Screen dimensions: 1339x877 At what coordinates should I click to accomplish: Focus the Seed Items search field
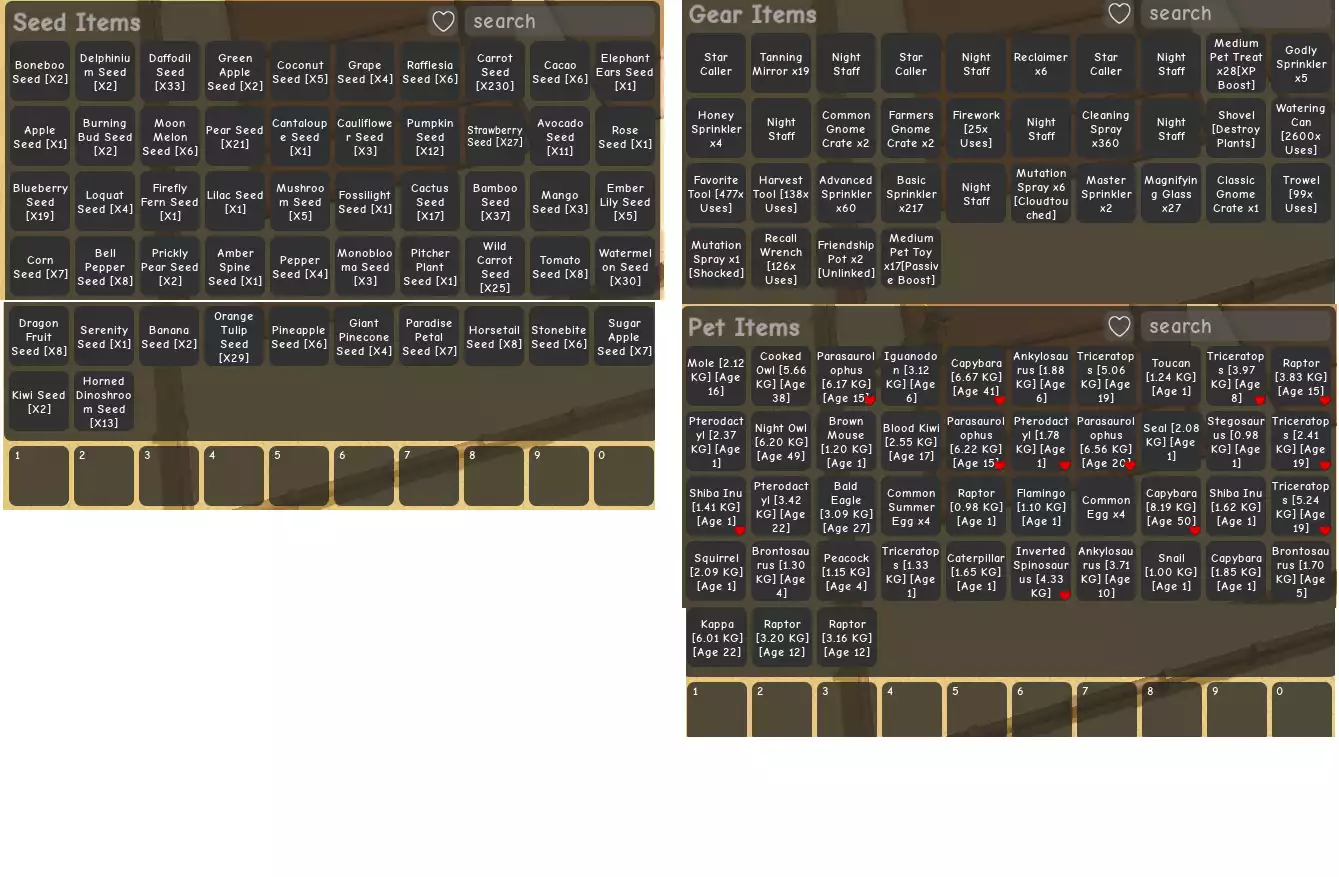pos(558,22)
